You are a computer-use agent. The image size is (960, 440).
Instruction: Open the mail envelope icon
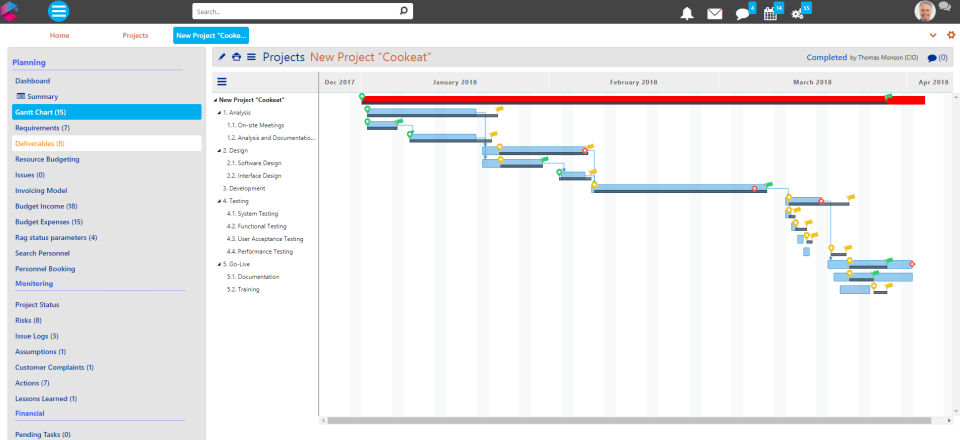[714, 13]
